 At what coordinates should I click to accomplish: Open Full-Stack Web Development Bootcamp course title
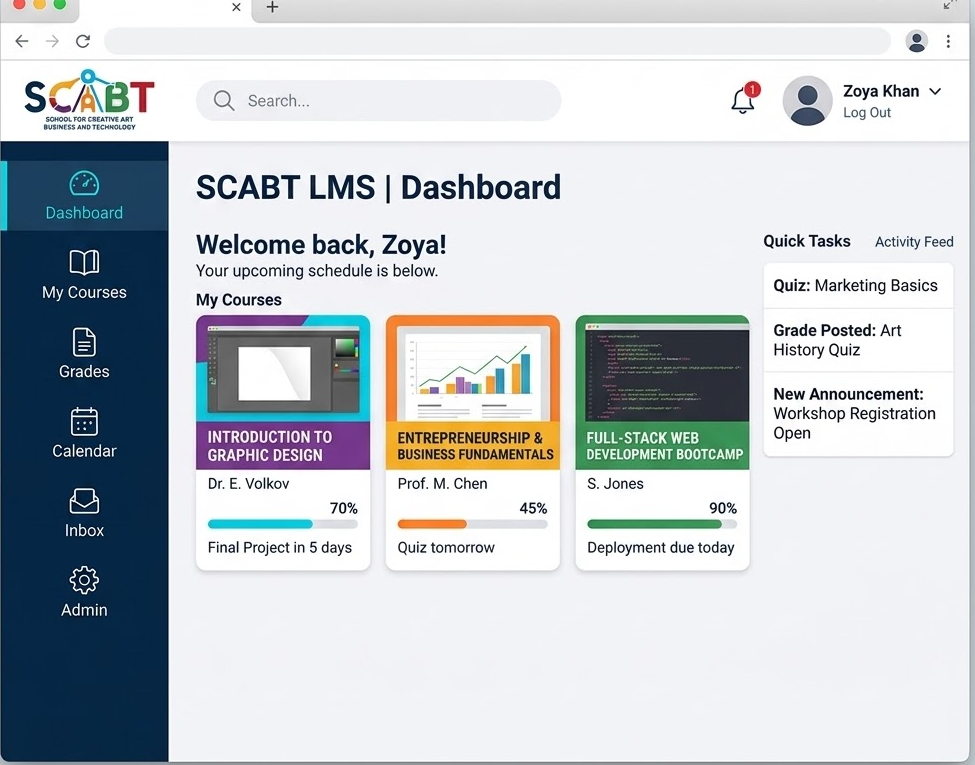(664, 446)
